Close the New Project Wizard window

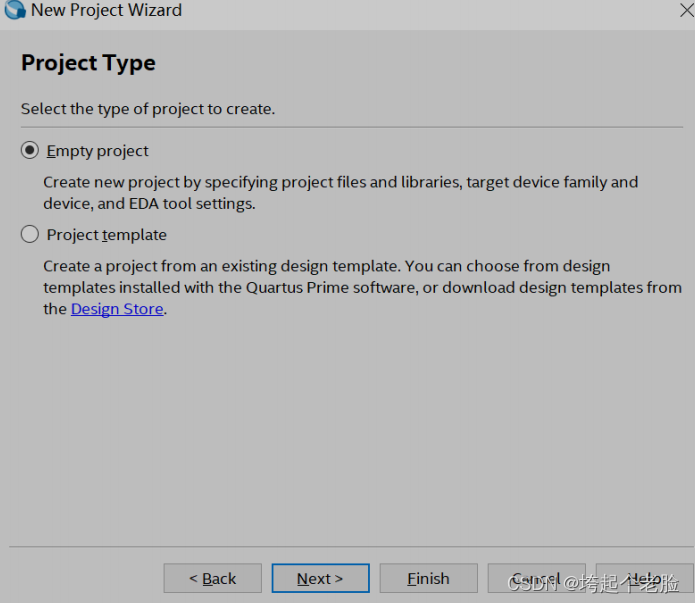pyautogui.click(x=687, y=10)
